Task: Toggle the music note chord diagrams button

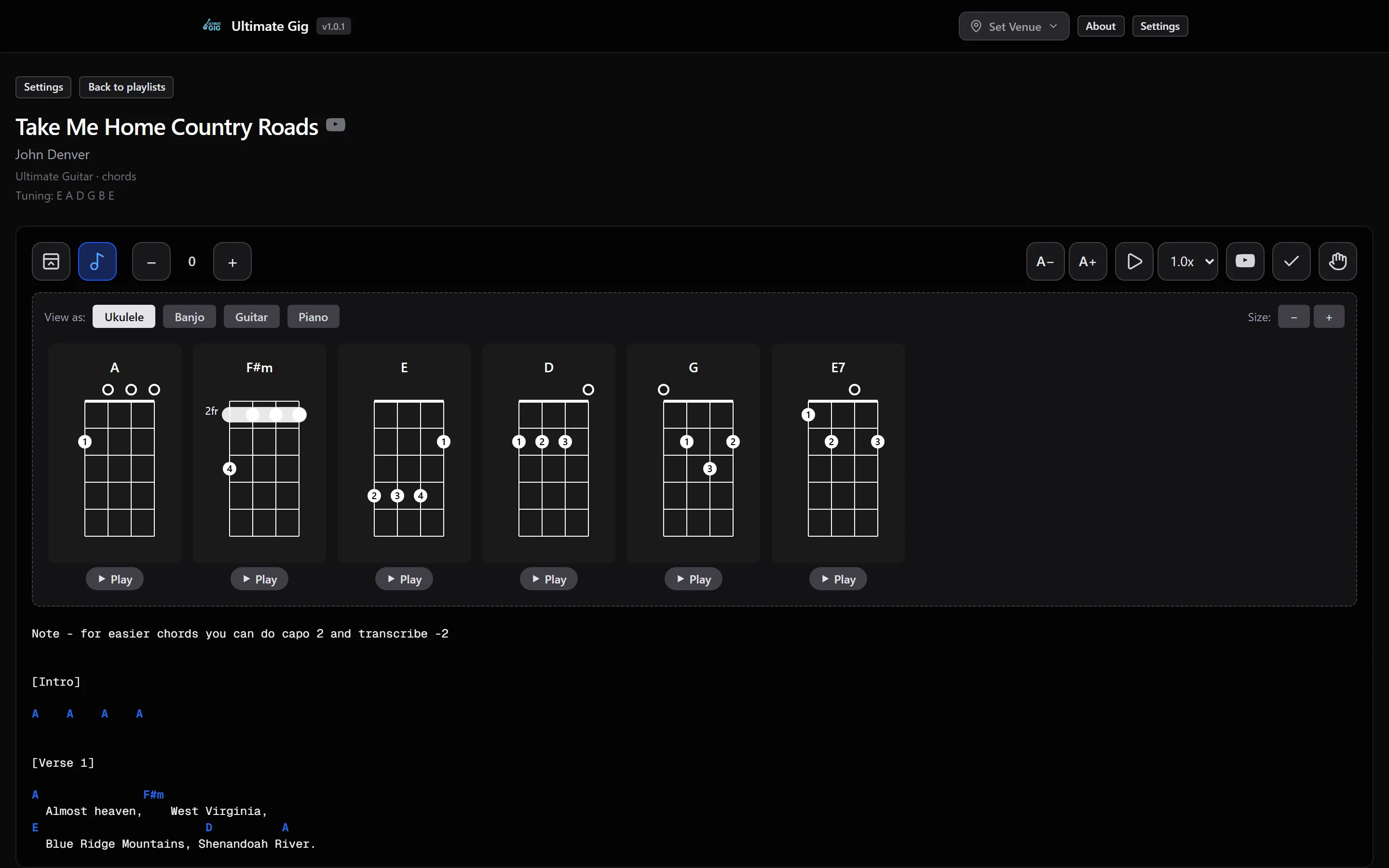Action: pos(97,261)
